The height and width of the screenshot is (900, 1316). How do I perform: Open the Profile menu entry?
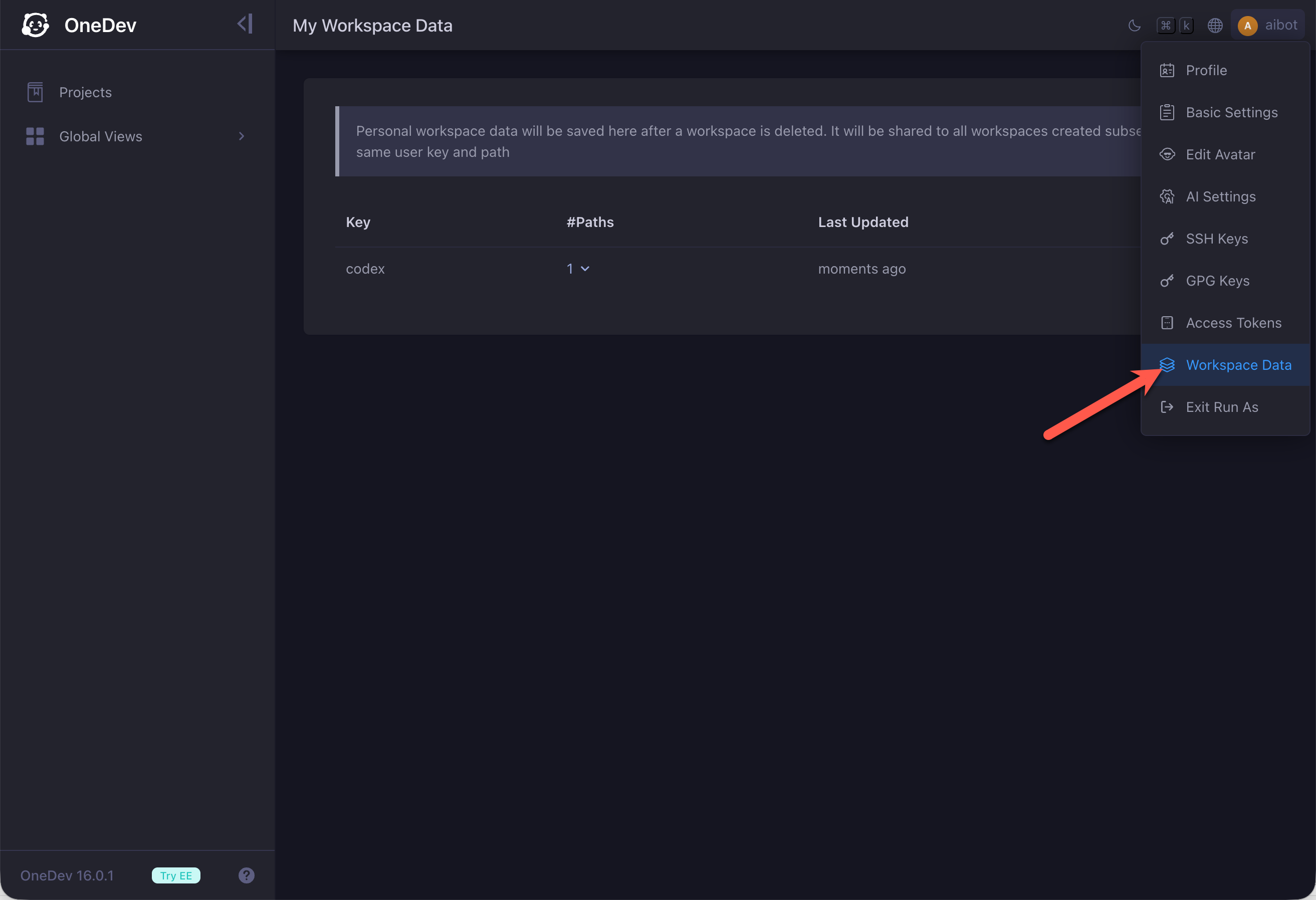click(x=1225, y=70)
